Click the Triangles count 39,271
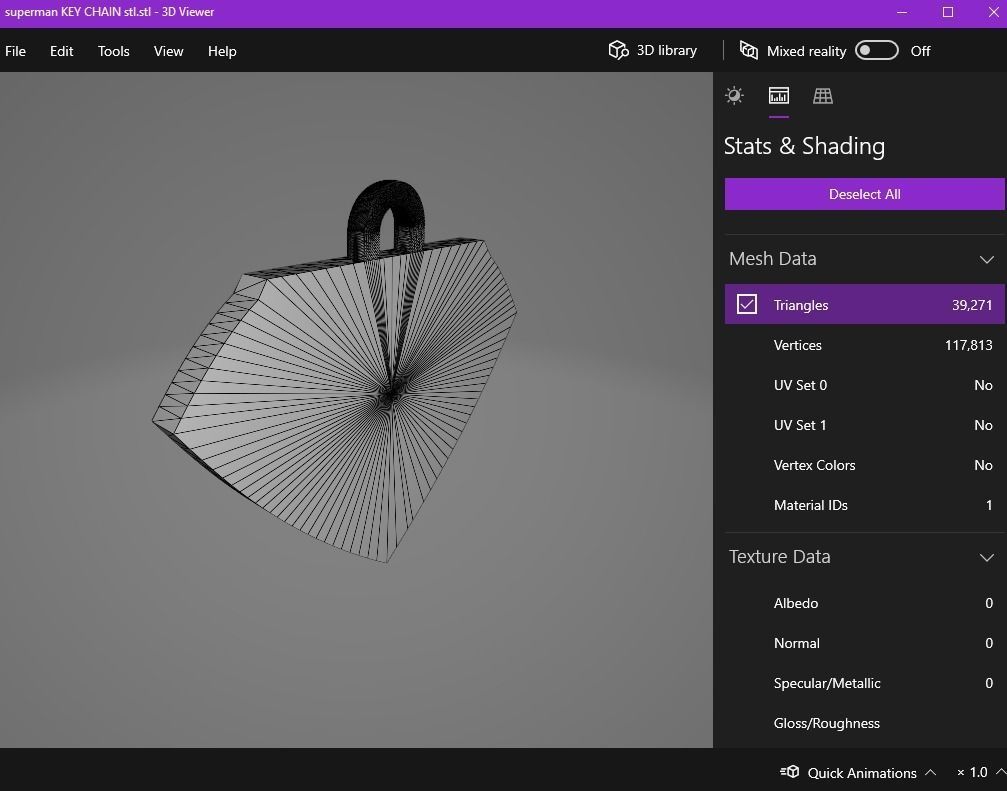 click(972, 305)
